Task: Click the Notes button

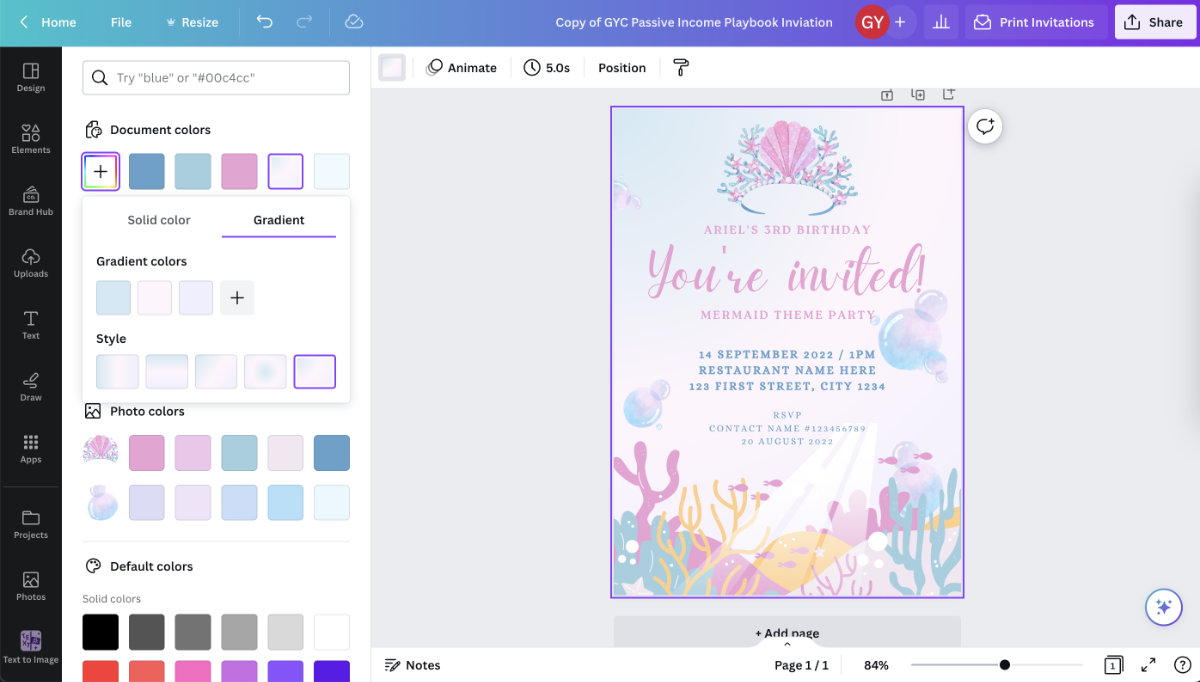Action: click(x=413, y=665)
